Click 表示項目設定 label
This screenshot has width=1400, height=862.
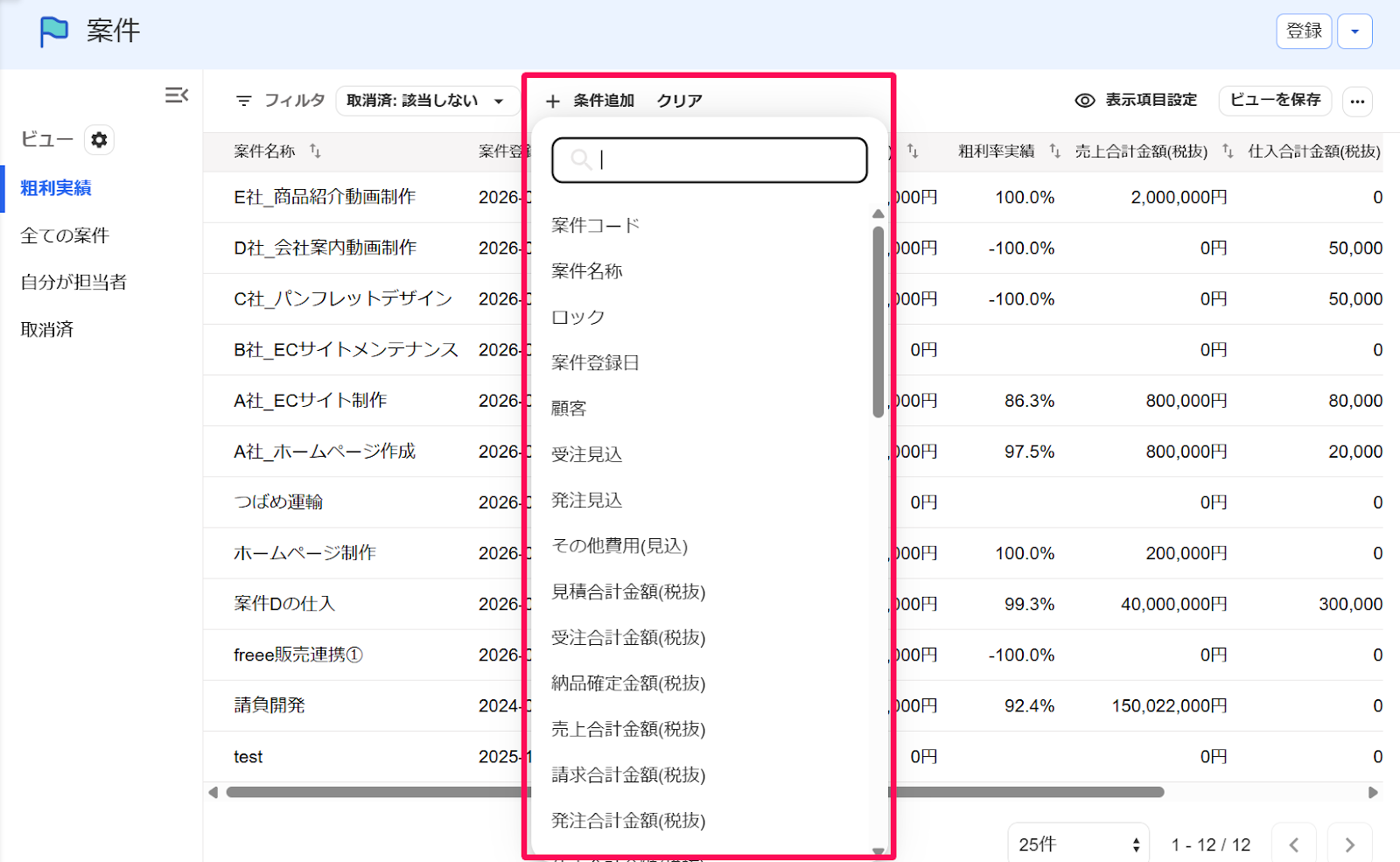point(1151,100)
